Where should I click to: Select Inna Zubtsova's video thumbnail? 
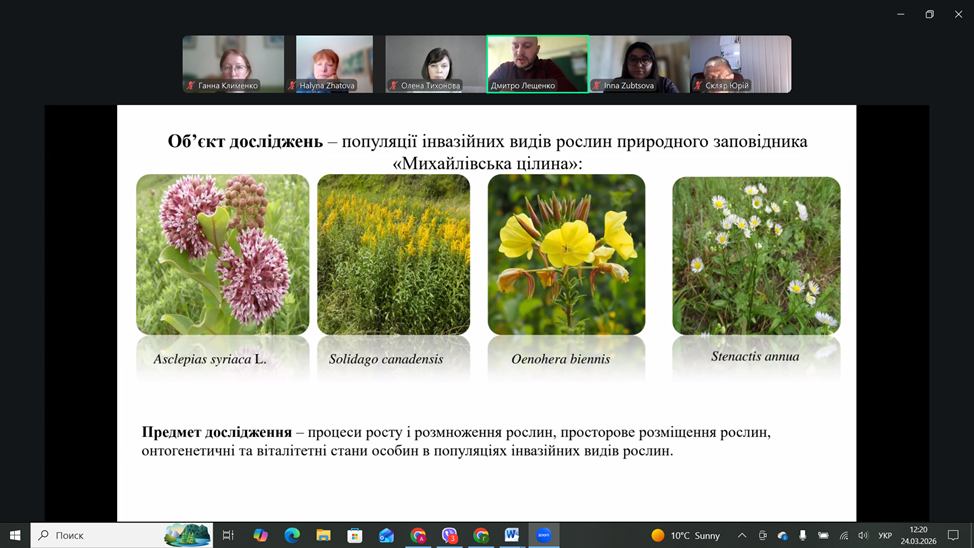pos(639,64)
